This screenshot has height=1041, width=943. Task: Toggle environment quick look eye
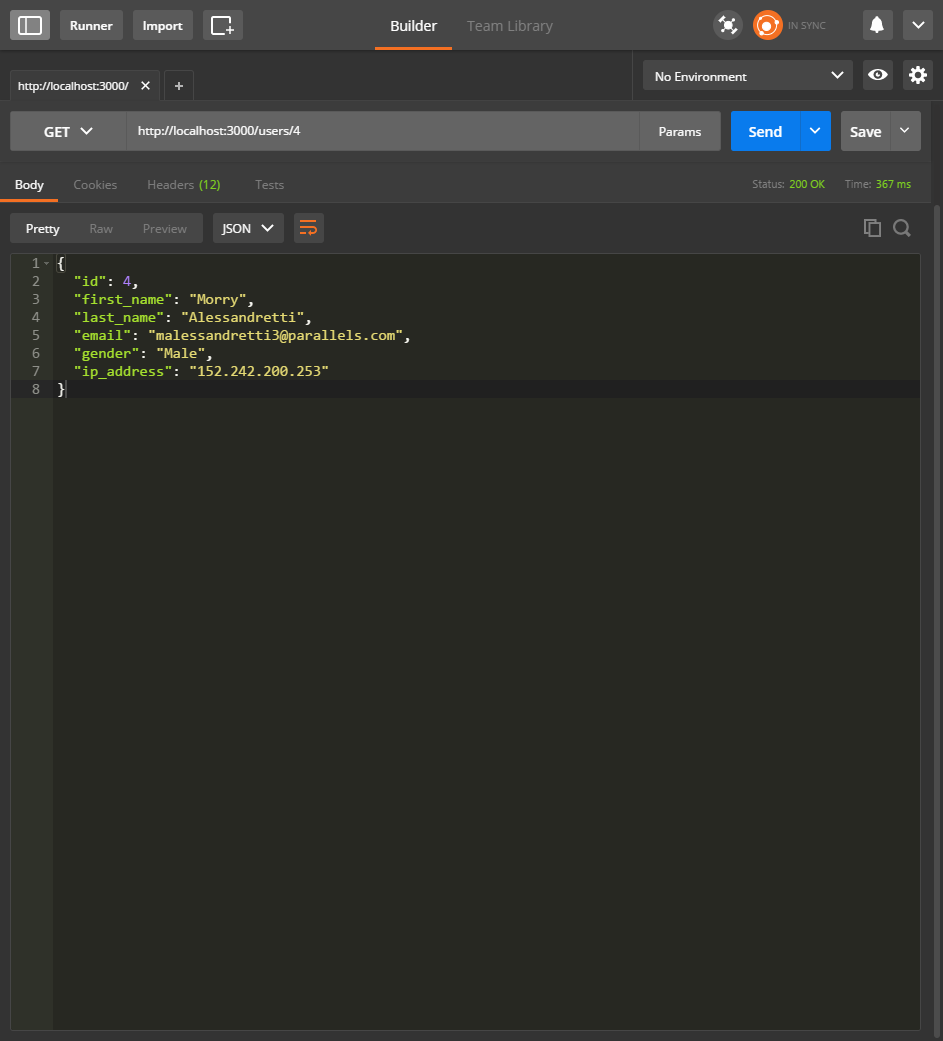click(x=878, y=75)
